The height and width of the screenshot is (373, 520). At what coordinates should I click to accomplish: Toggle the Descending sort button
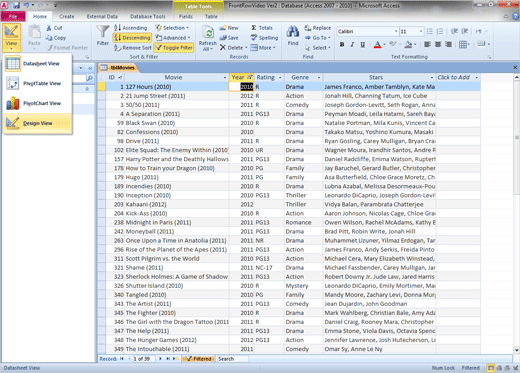point(132,38)
